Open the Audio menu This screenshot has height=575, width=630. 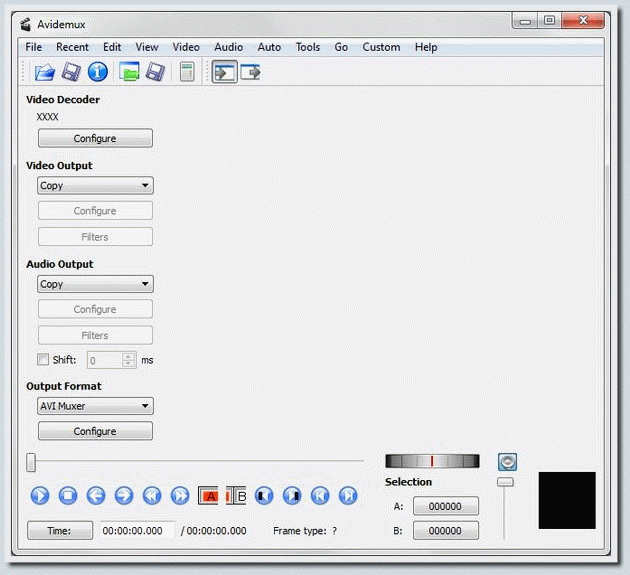coord(229,47)
